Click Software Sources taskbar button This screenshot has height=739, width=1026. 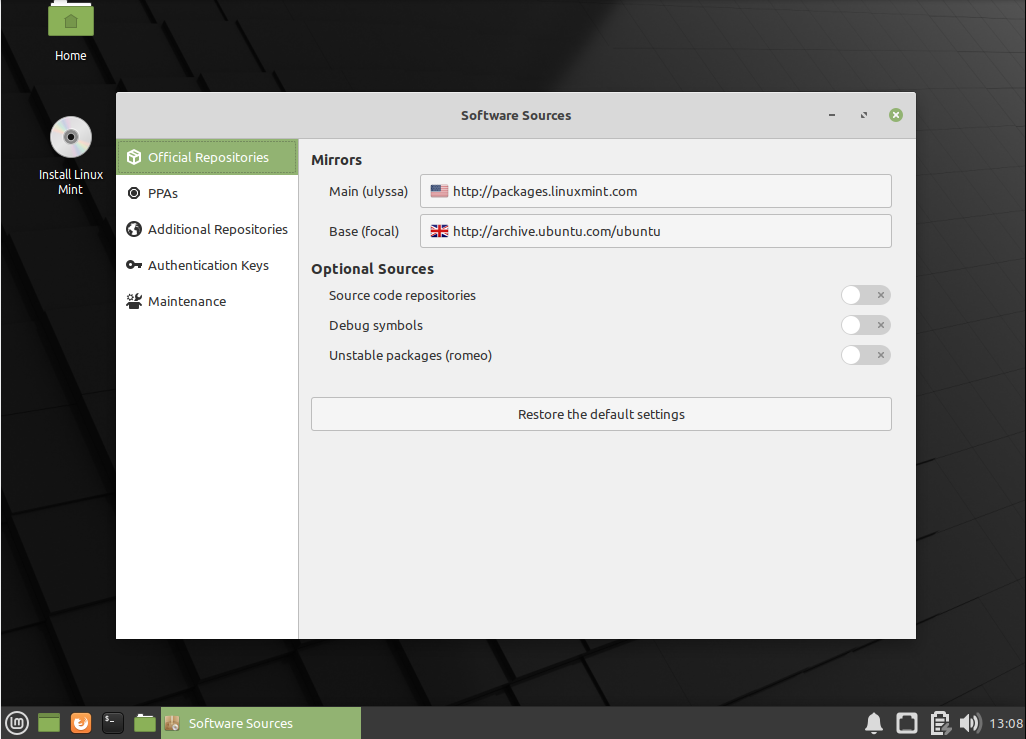coord(261,723)
